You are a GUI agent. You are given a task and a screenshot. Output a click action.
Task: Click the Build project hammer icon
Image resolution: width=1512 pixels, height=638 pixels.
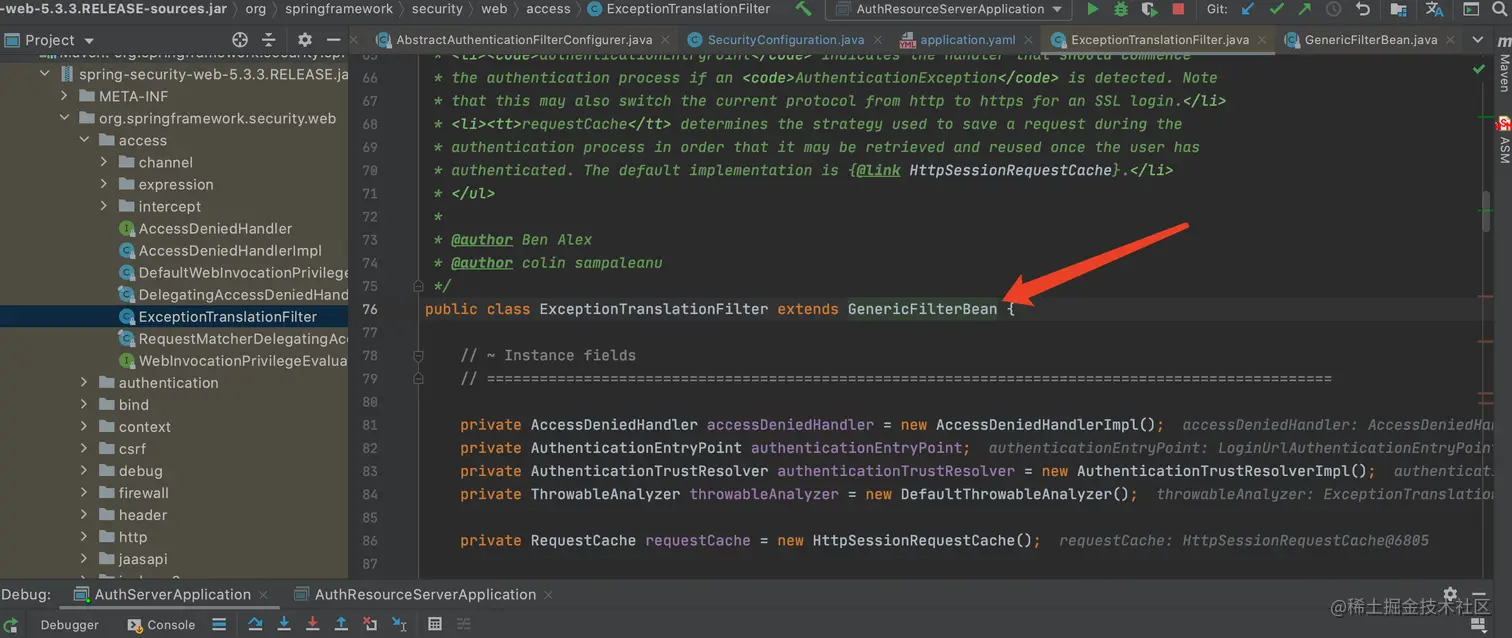[803, 9]
